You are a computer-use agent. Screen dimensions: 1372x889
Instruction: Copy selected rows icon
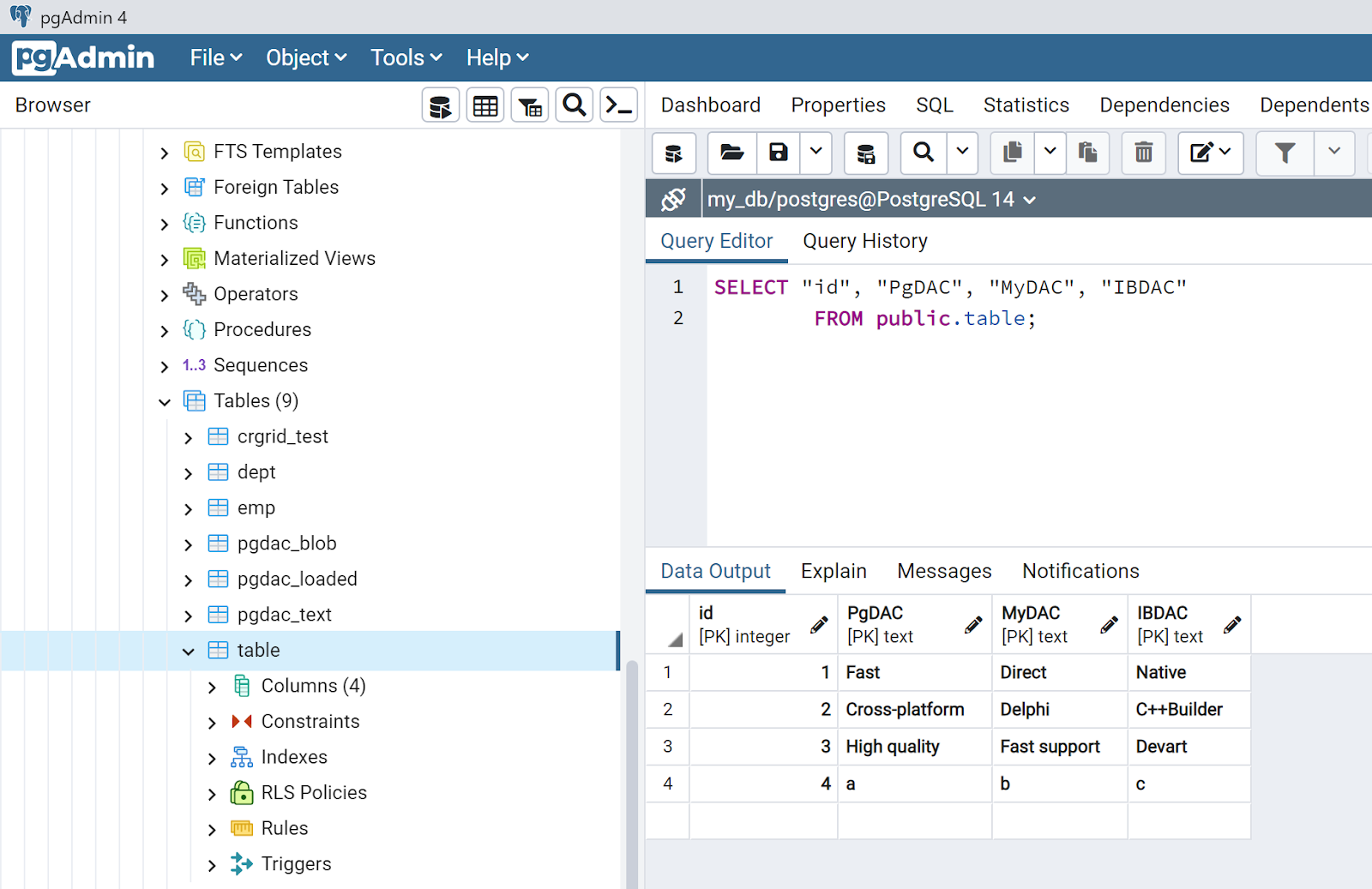(1013, 153)
